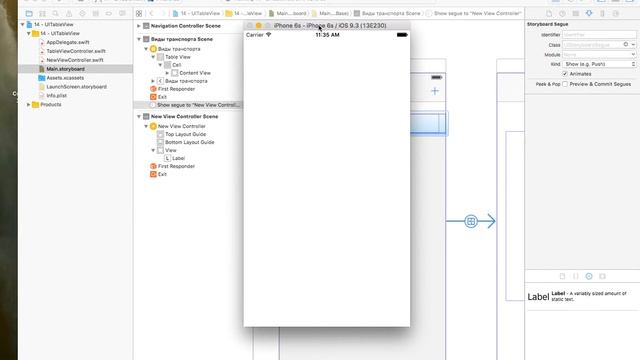640x360 pixels.
Task: Select the Label item in outline
Action: (178, 158)
